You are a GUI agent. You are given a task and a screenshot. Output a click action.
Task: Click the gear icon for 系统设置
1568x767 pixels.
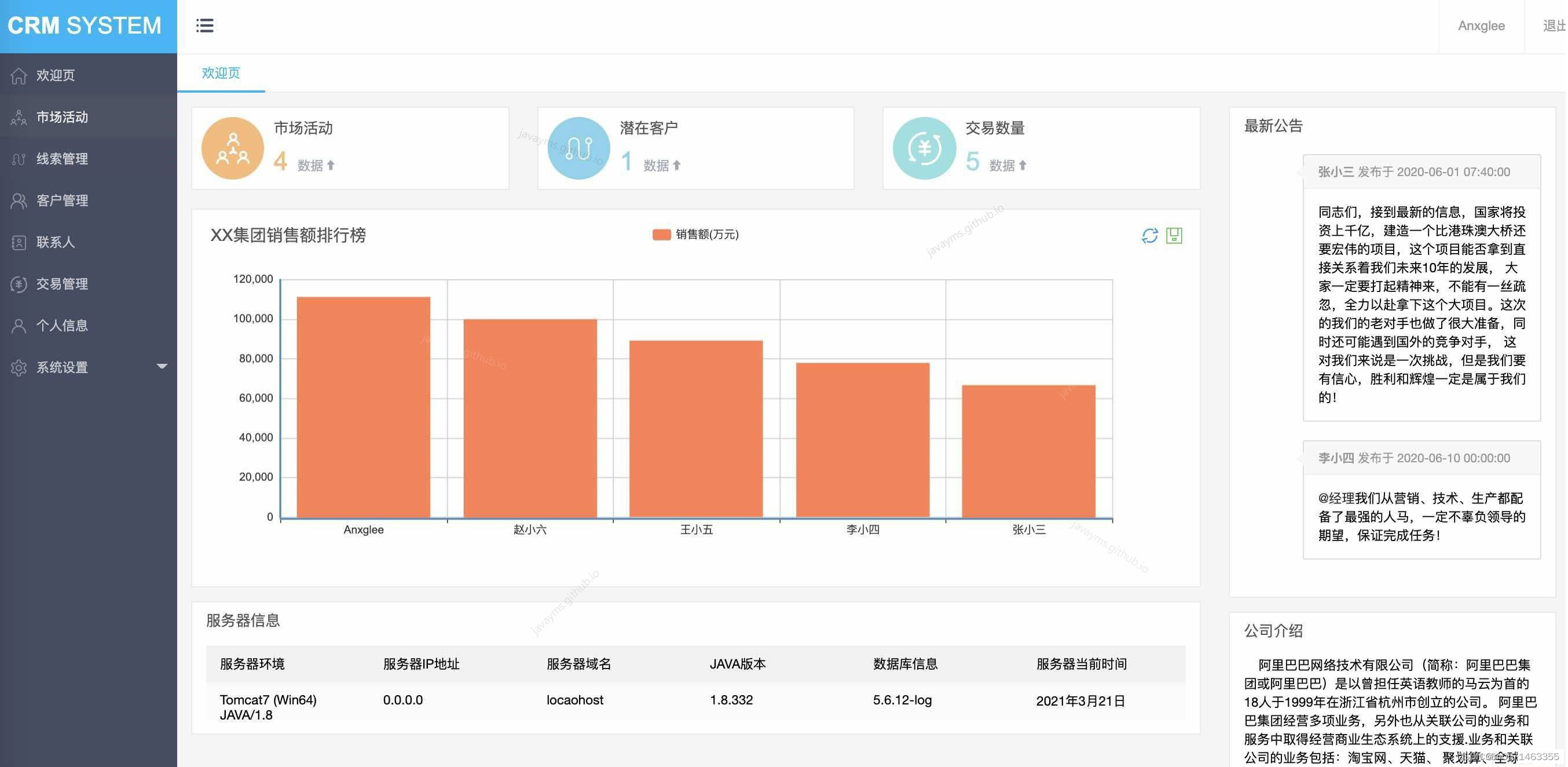coord(19,367)
